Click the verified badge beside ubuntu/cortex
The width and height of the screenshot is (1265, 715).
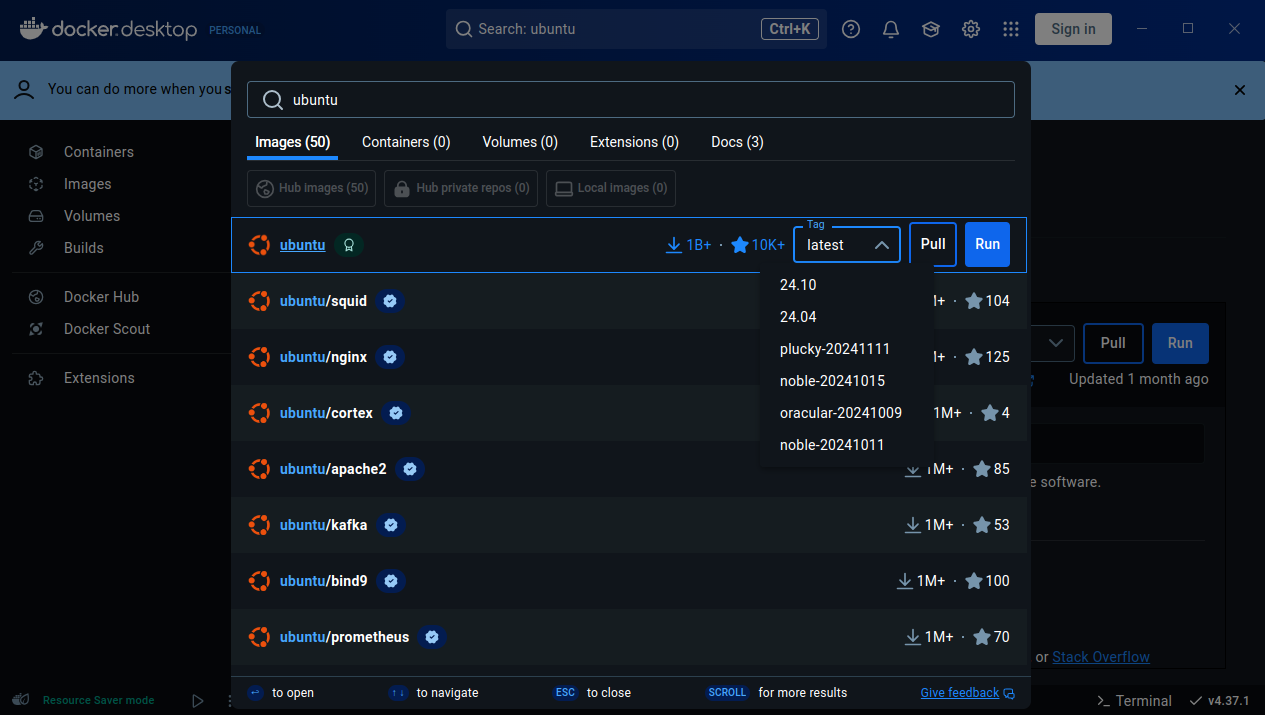click(x=396, y=413)
